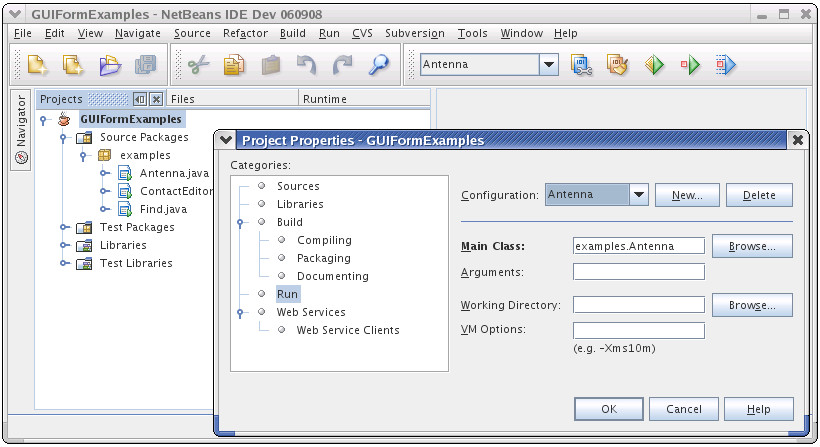This screenshot has height=447, width=820.
Task: Select the Web Service Clients category
Action: pos(348,330)
